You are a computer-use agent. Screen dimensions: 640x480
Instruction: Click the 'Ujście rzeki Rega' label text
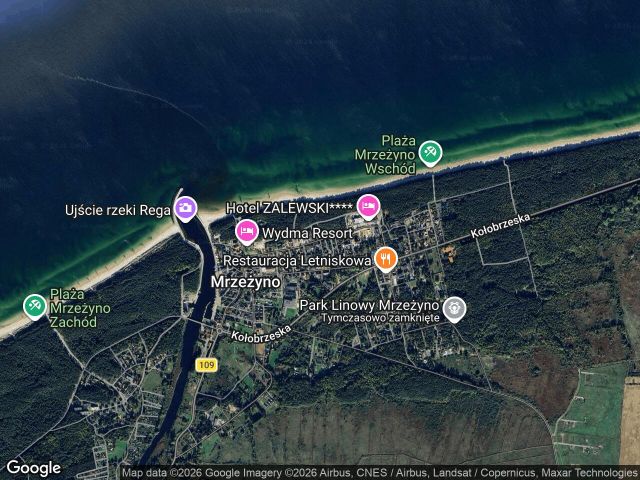point(118,211)
